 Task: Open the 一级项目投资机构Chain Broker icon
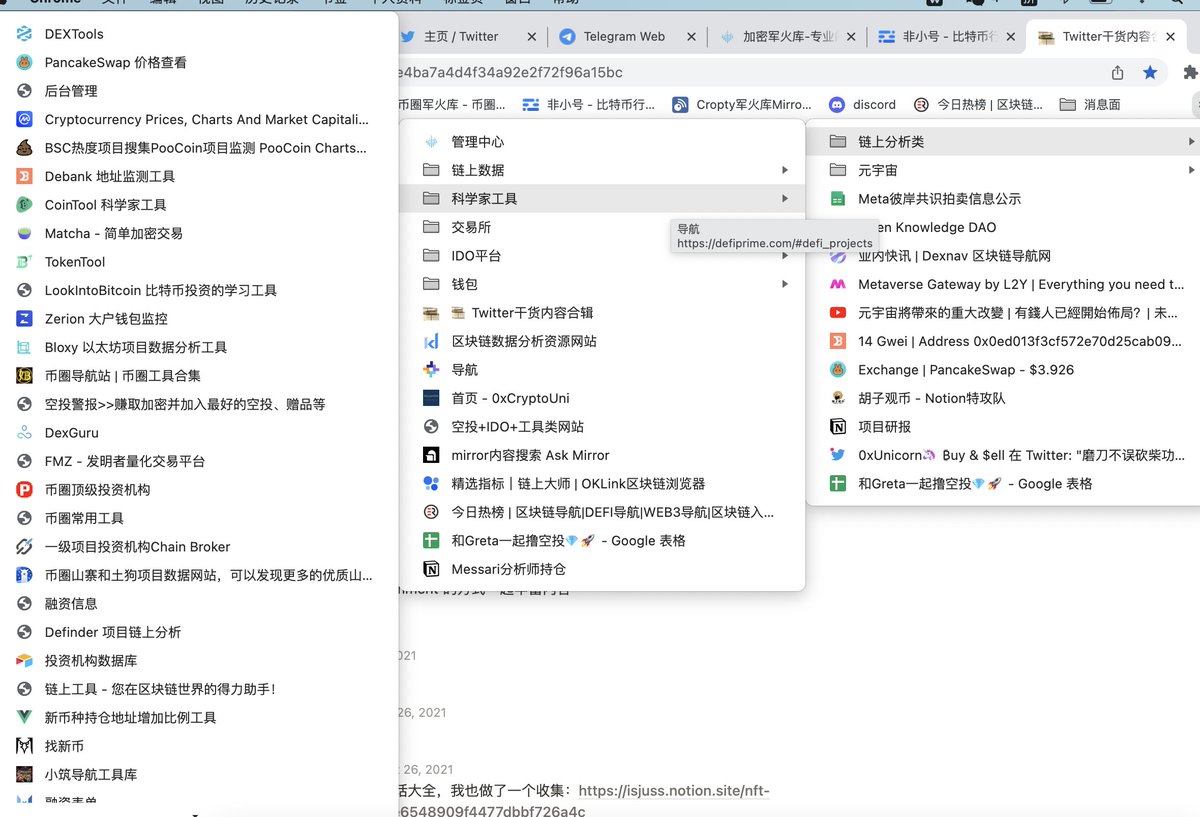click(25, 547)
